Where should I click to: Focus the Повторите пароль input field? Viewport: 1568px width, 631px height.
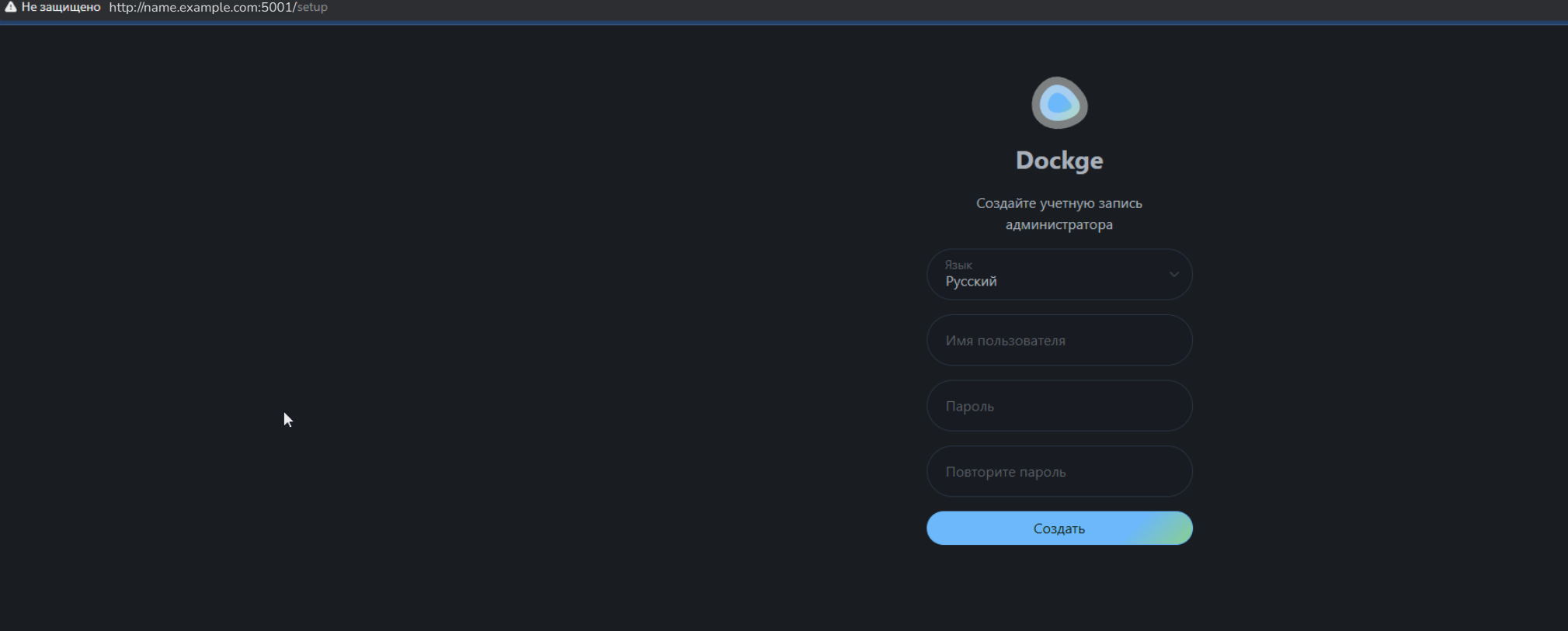[1059, 471]
